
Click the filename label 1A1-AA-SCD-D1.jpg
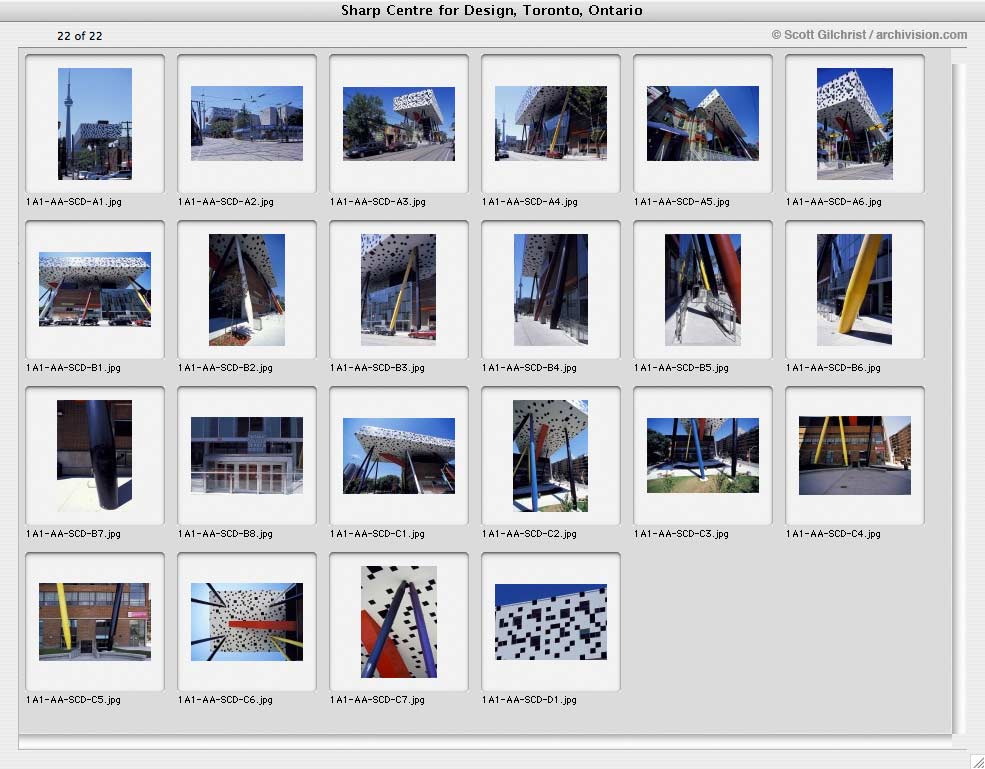click(x=530, y=699)
